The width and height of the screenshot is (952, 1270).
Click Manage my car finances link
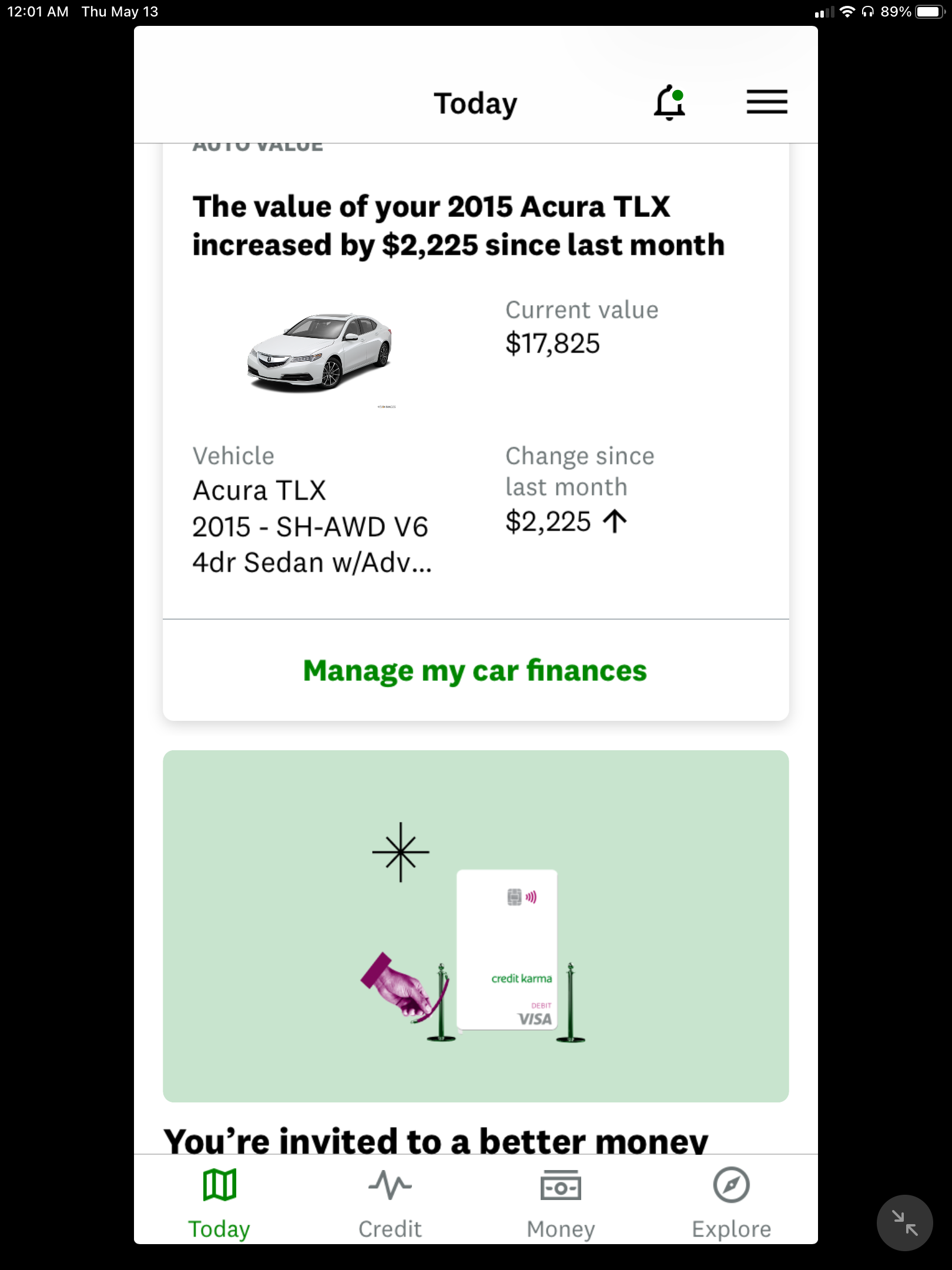475,670
